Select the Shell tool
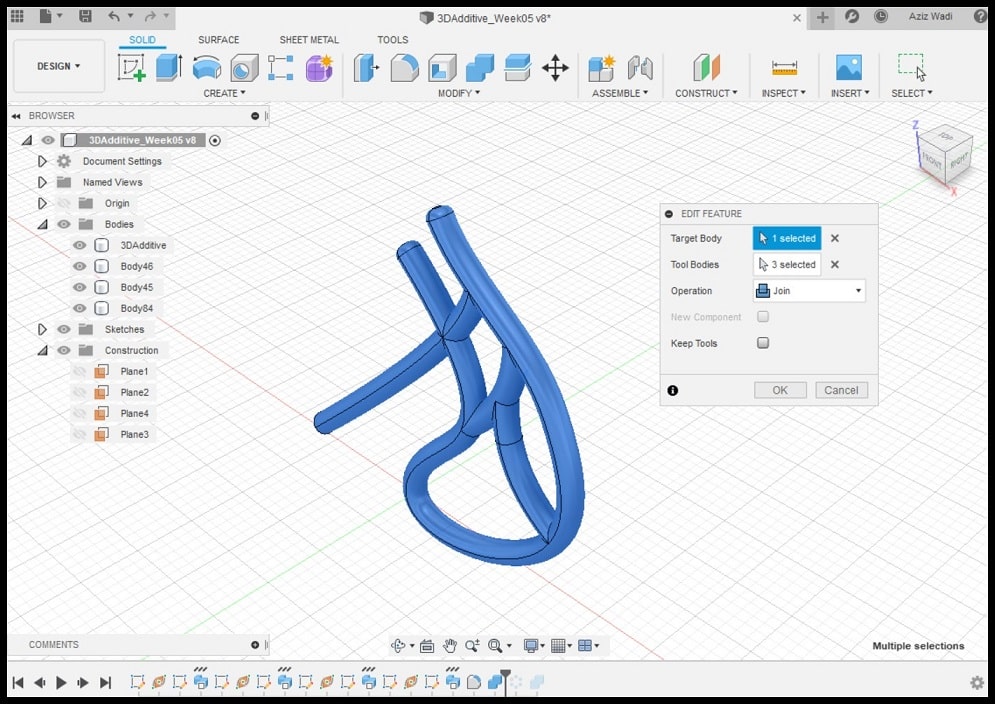The width and height of the screenshot is (995, 704). click(x=442, y=67)
